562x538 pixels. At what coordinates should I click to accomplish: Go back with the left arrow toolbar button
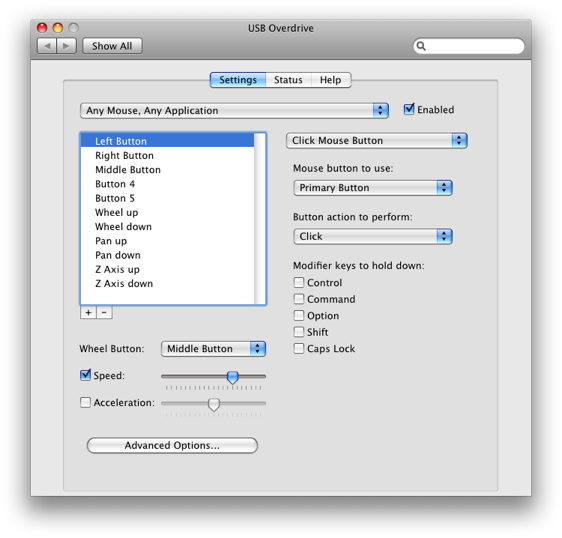(47, 46)
